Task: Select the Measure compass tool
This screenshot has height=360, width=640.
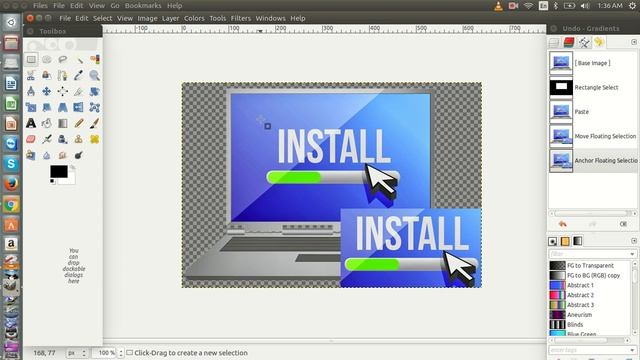Action: tap(31, 91)
